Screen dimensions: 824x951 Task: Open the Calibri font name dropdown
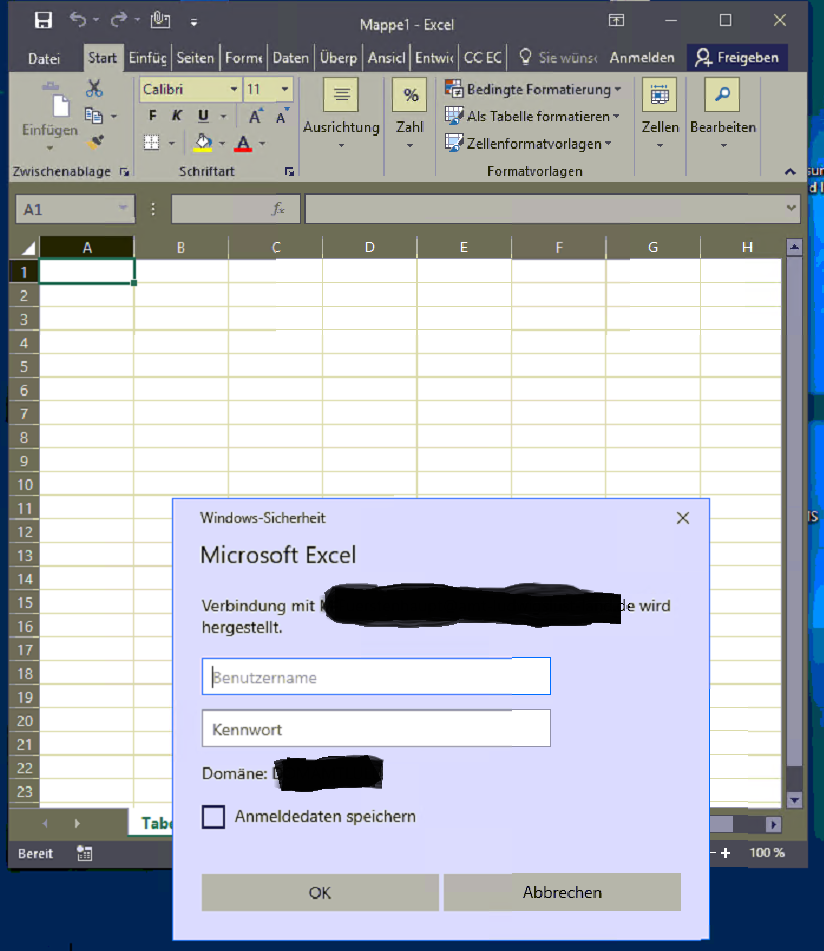tap(233, 89)
